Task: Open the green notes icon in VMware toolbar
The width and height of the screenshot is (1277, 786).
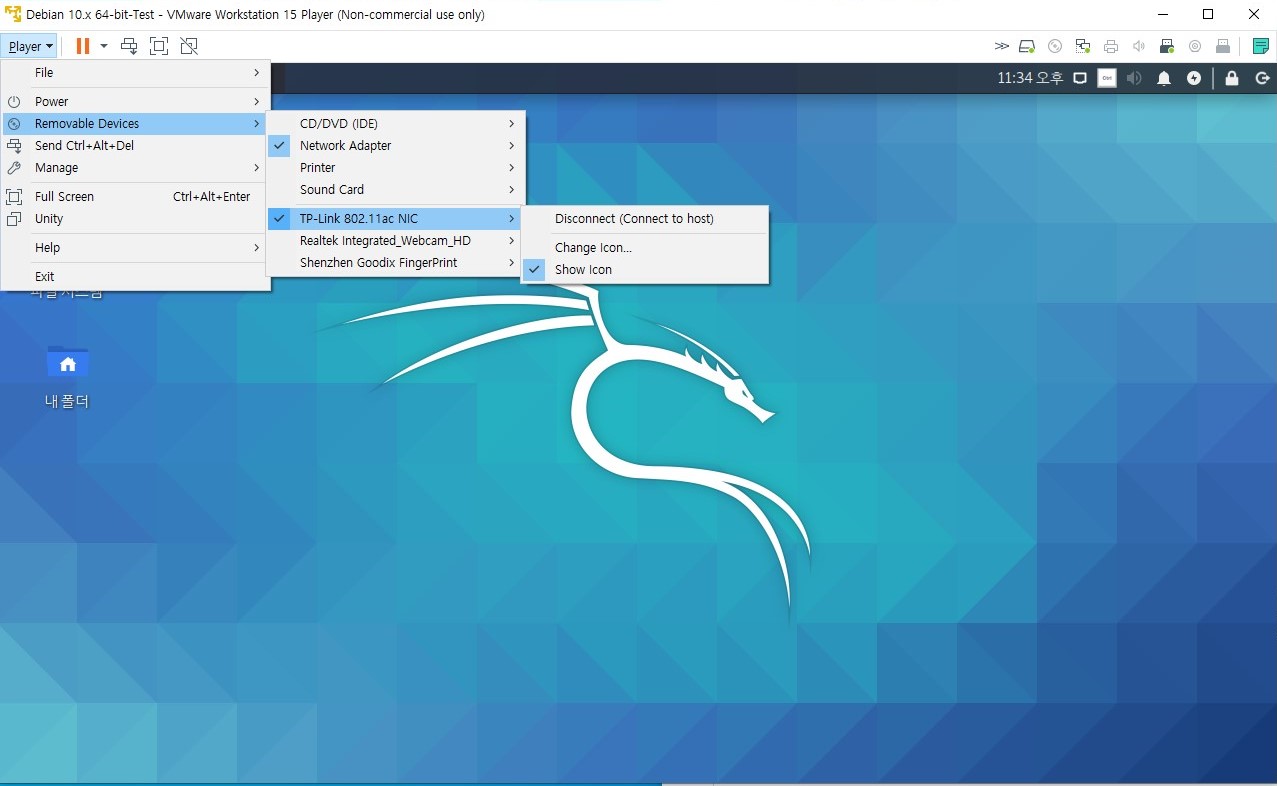Action: click(1261, 46)
